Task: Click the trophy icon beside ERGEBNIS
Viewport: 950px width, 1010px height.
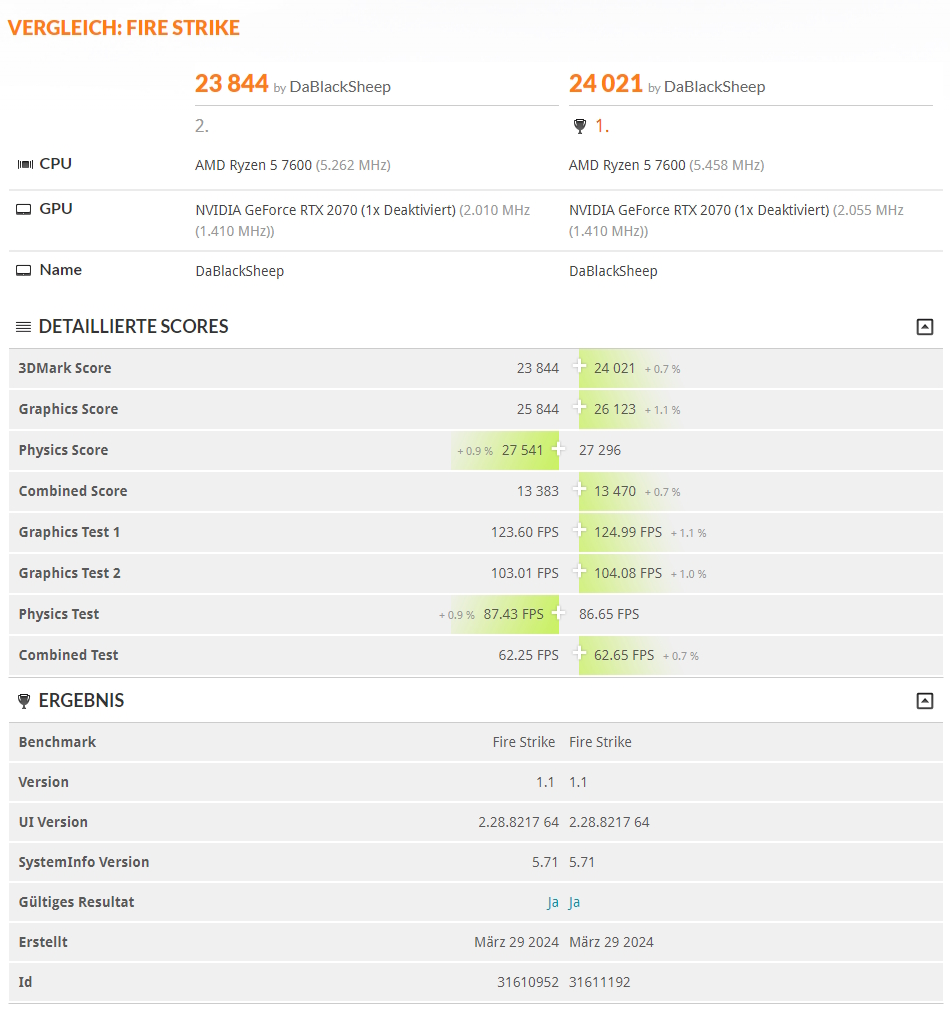Action: coord(24,700)
